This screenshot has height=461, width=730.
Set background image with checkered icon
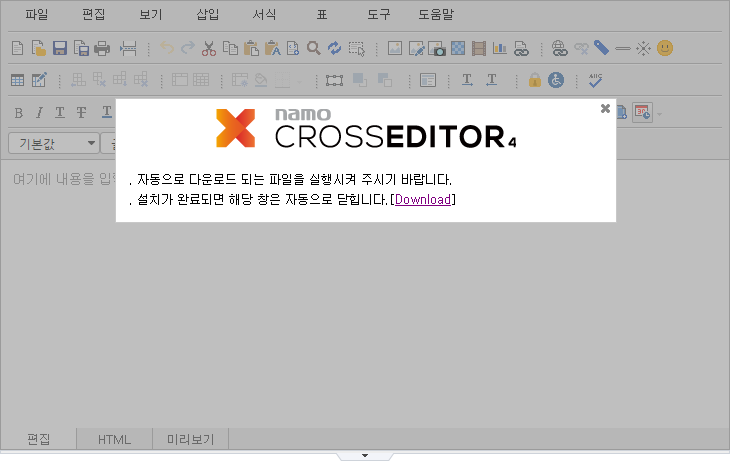[x=458, y=48]
